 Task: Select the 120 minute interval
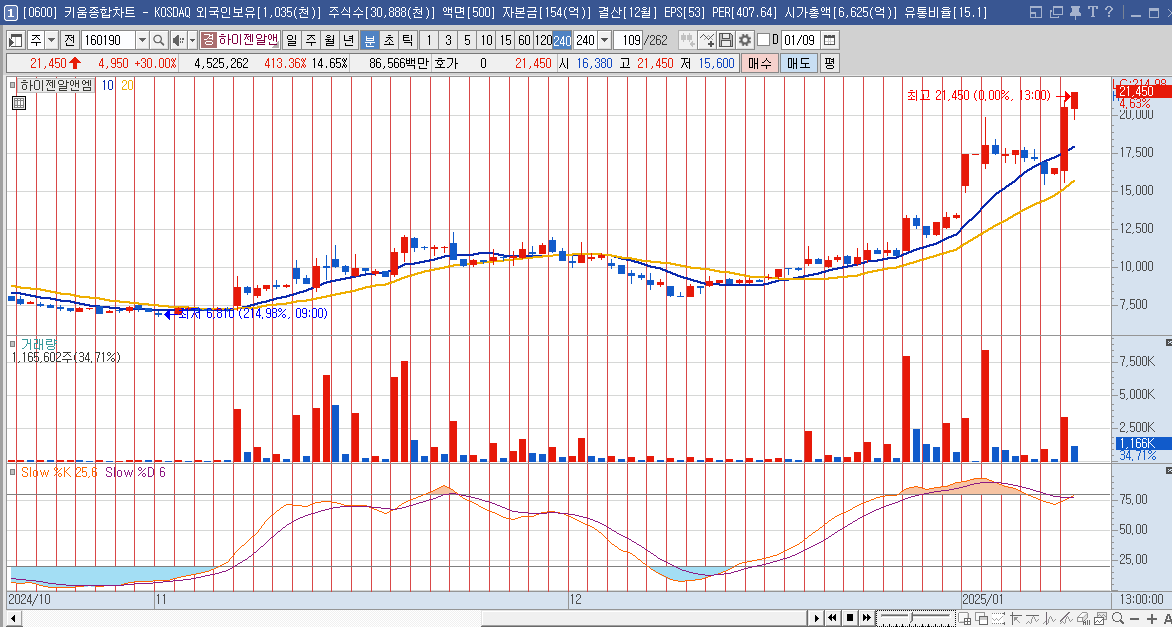pyautogui.click(x=543, y=40)
